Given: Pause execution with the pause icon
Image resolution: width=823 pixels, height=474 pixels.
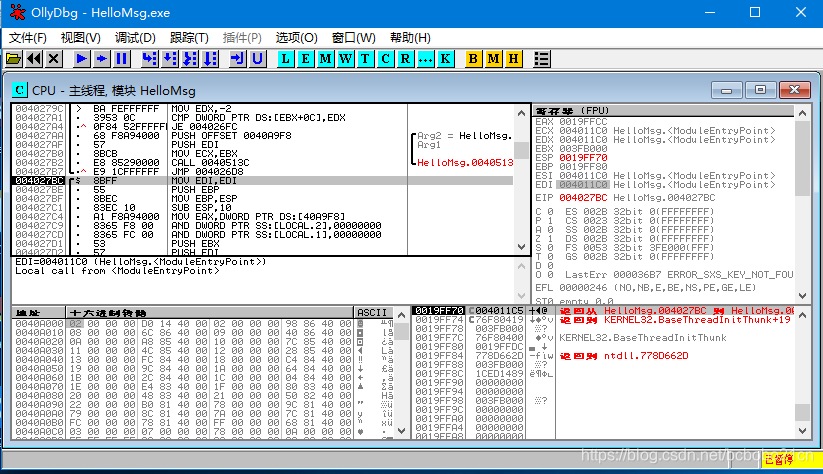Looking at the screenshot, I should (x=122, y=59).
